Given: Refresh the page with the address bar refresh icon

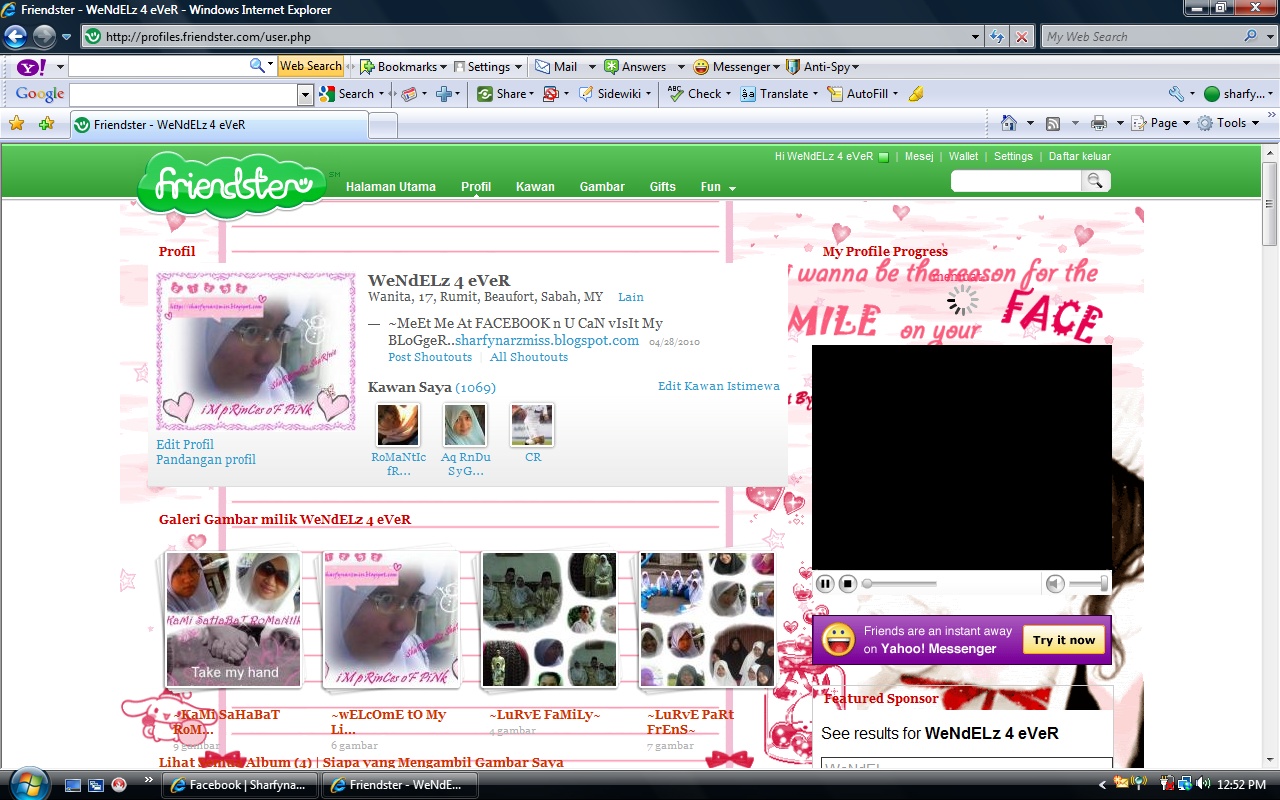Looking at the screenshot, I should click(997, 37).
